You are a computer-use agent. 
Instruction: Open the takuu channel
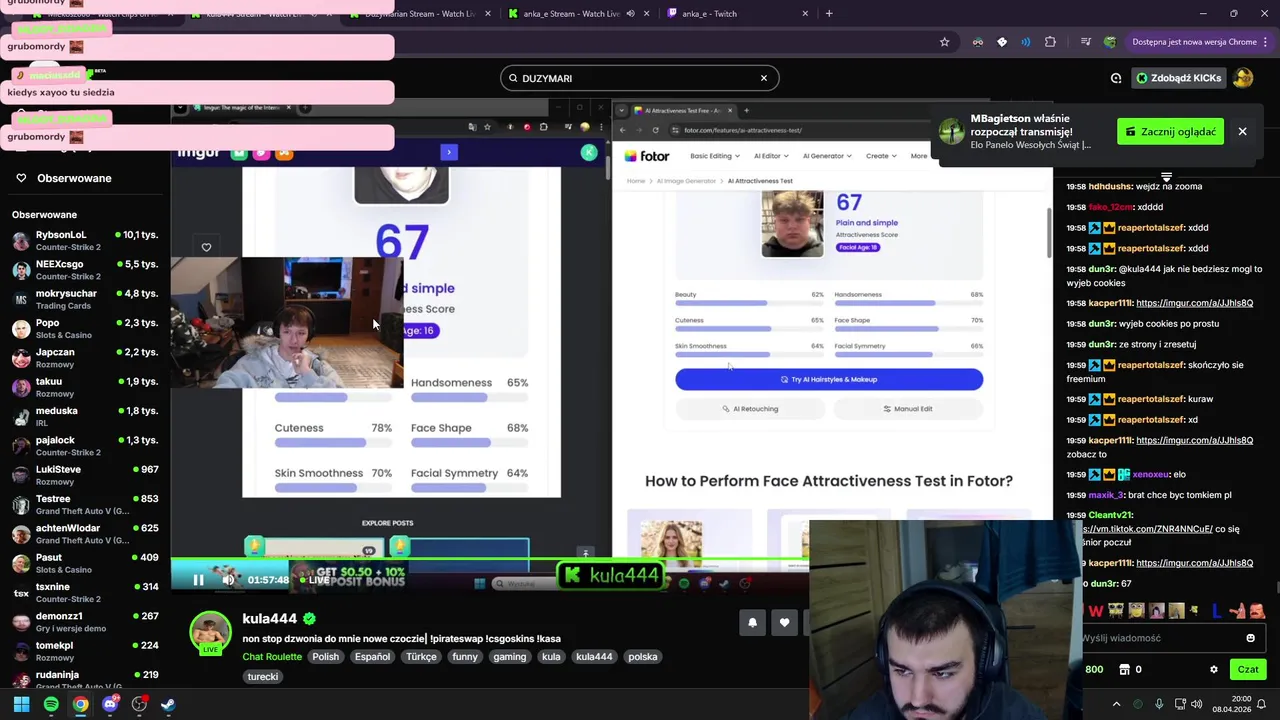85,387
